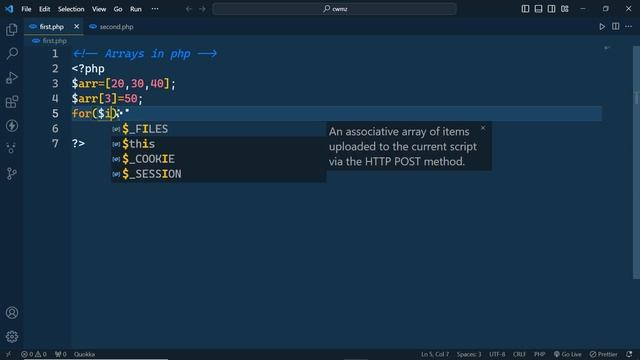The image size is (640, 360).
Task: Open the Extensions view
Action: 12,102
